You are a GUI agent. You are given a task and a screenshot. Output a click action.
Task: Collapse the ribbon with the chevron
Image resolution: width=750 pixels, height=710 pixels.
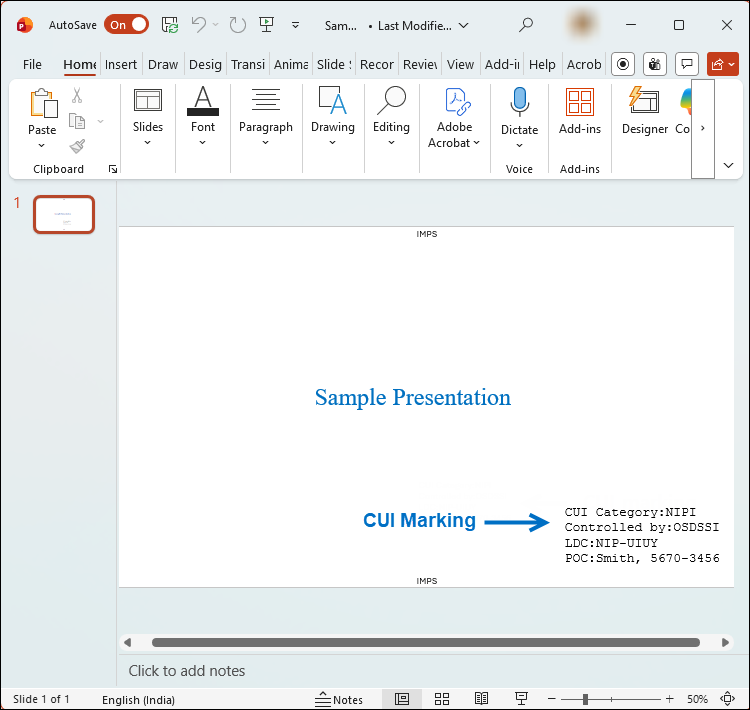[728, 166]
